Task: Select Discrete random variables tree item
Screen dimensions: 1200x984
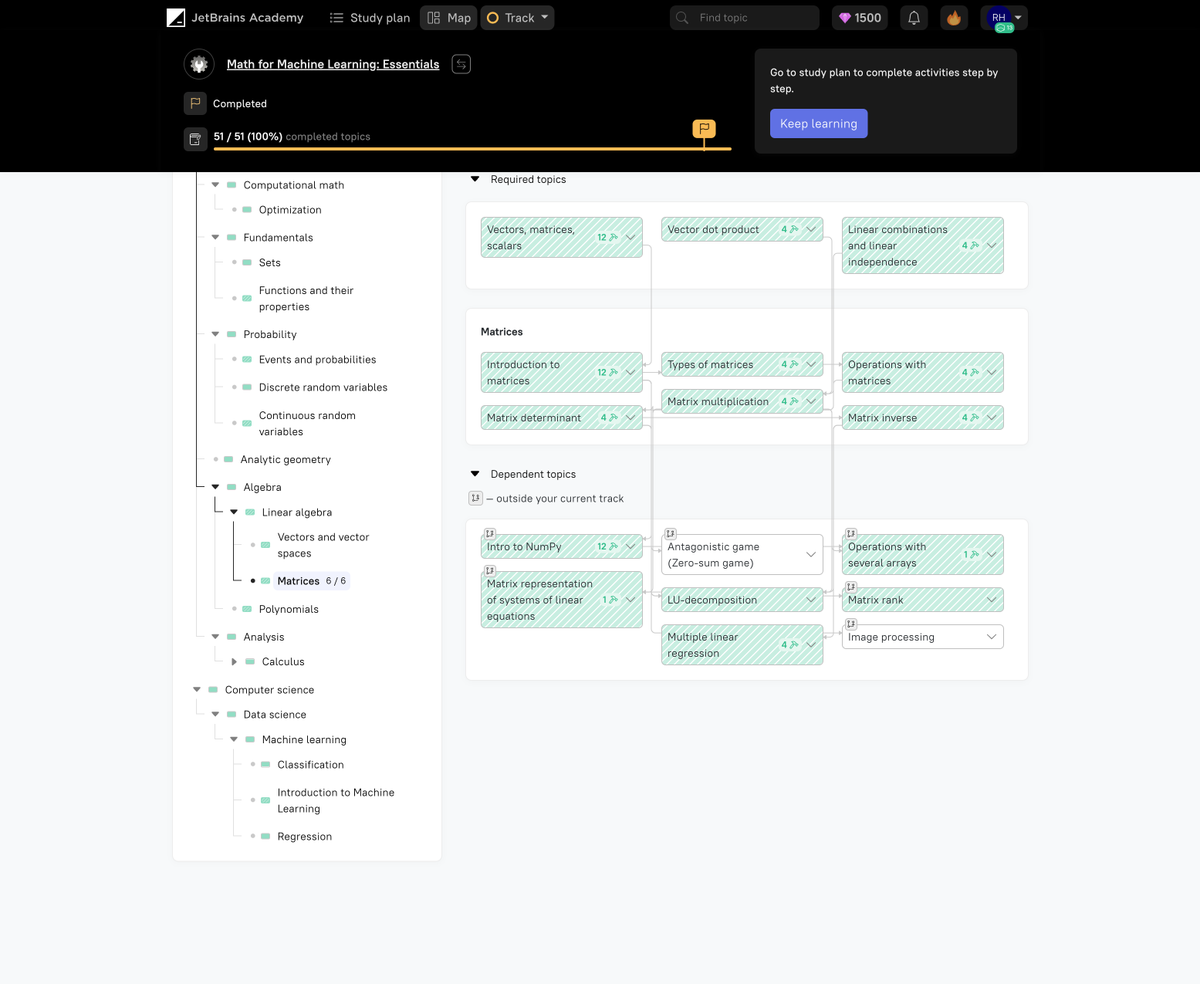Action: (x=323, y=388)
